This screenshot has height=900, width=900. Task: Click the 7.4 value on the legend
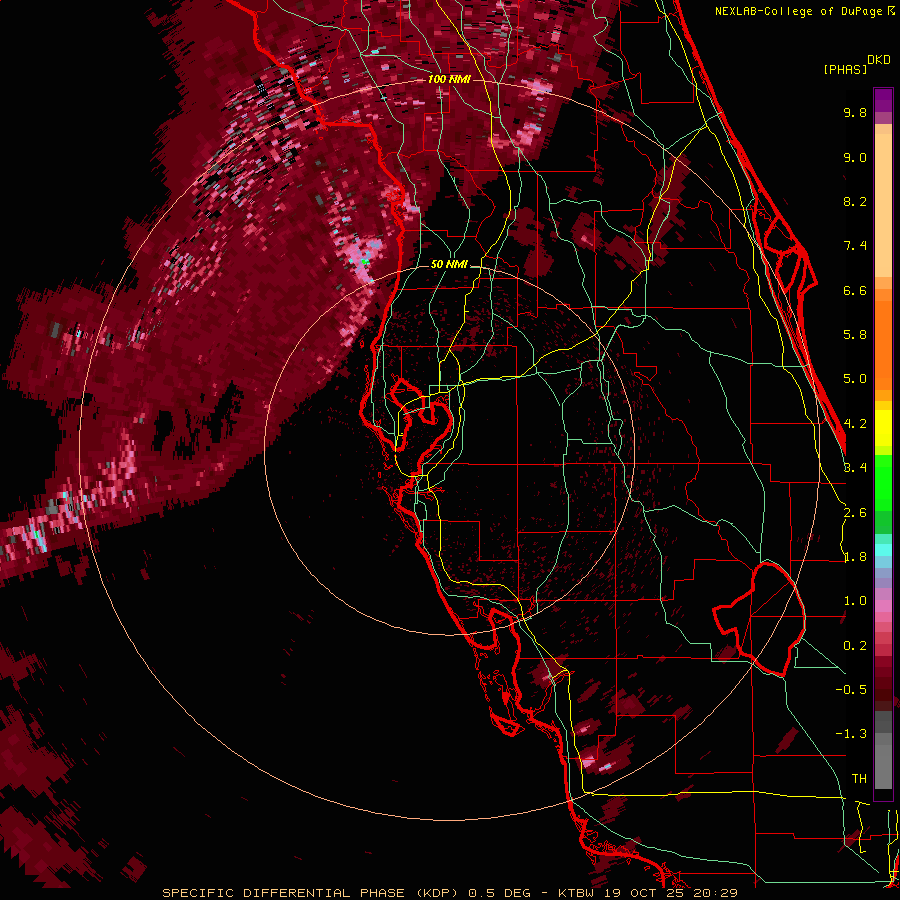tap(855, 246)
